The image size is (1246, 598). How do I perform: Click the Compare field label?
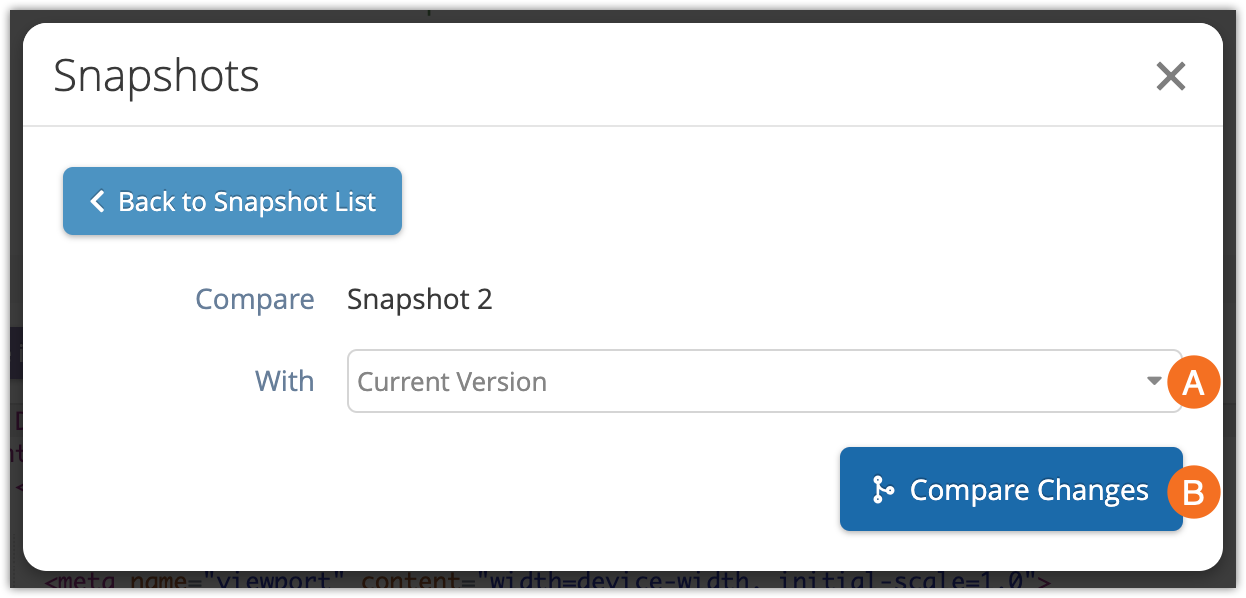tap(254, 299)
